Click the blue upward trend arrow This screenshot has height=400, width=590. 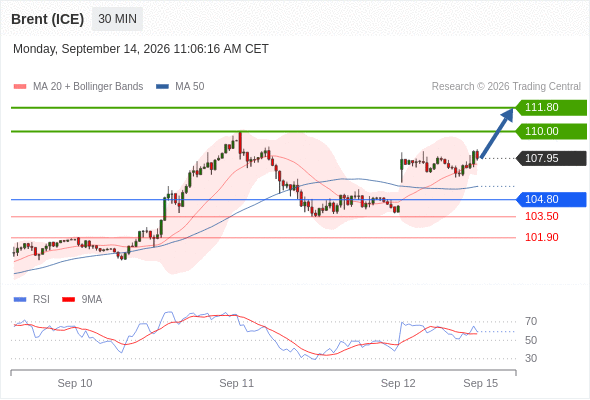(497, 133)
